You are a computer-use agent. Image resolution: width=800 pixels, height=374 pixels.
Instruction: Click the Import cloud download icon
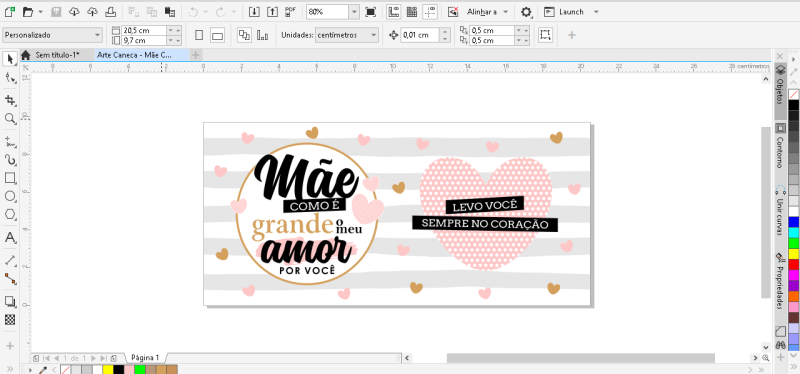tap(74, 11)
